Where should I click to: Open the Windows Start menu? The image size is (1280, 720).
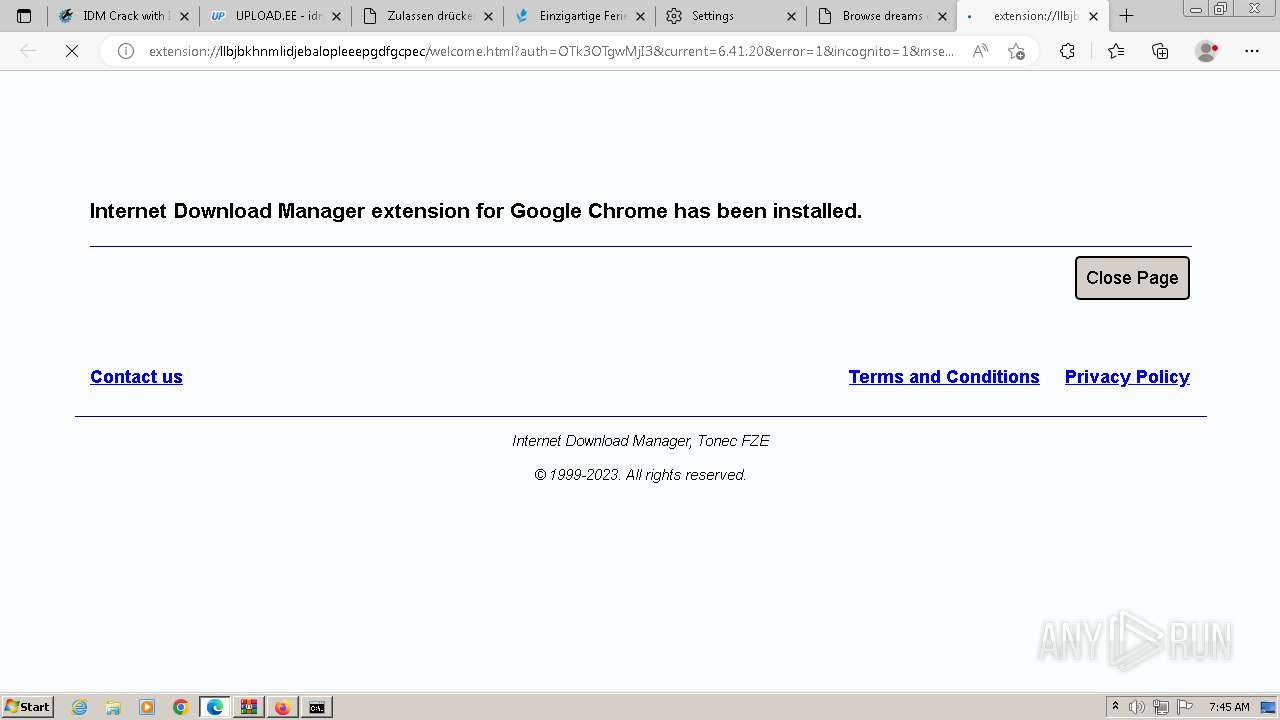tap(27, 707)
